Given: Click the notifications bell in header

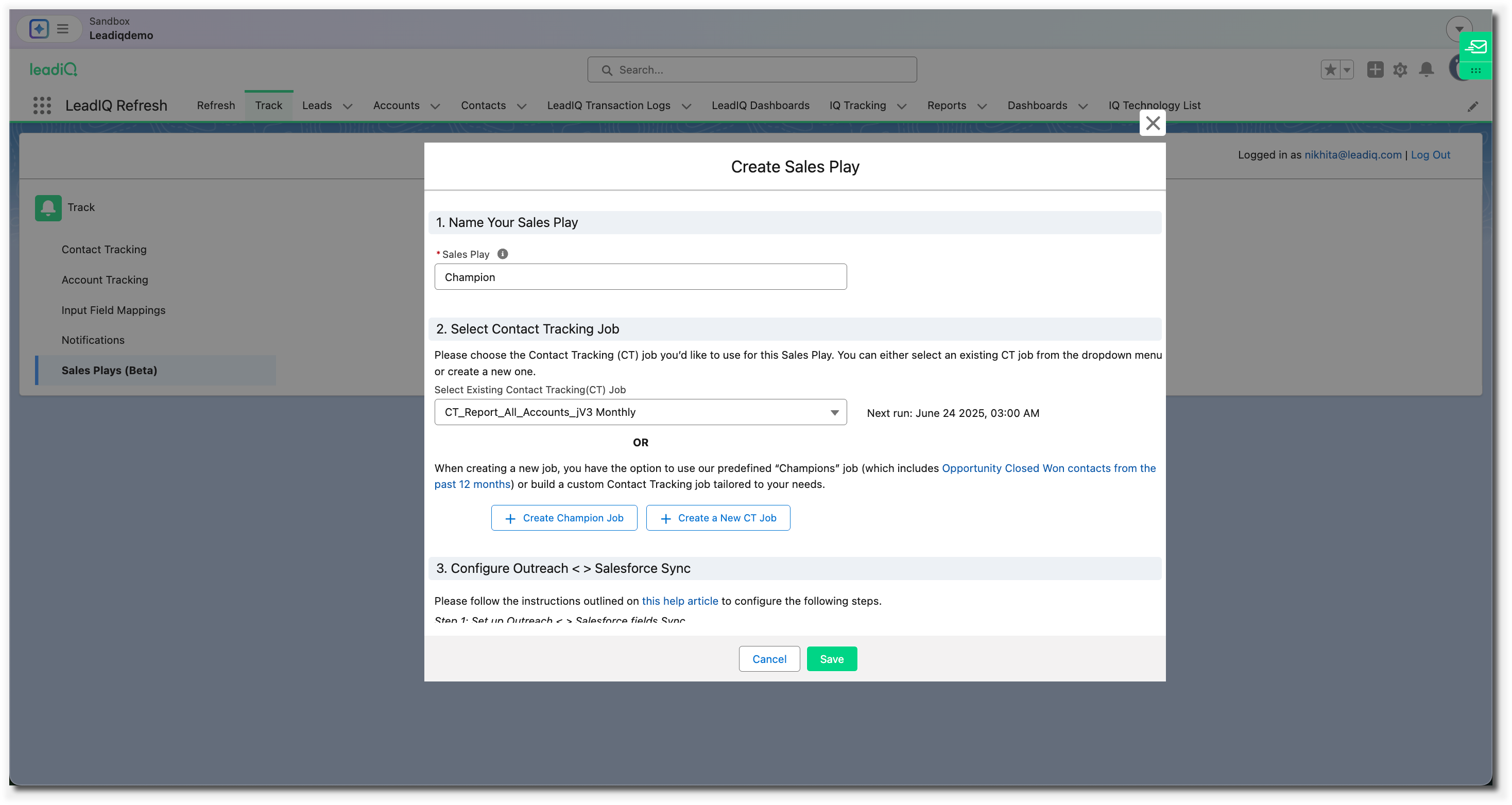Looking at the screenshot, I should coord(1427,70).
